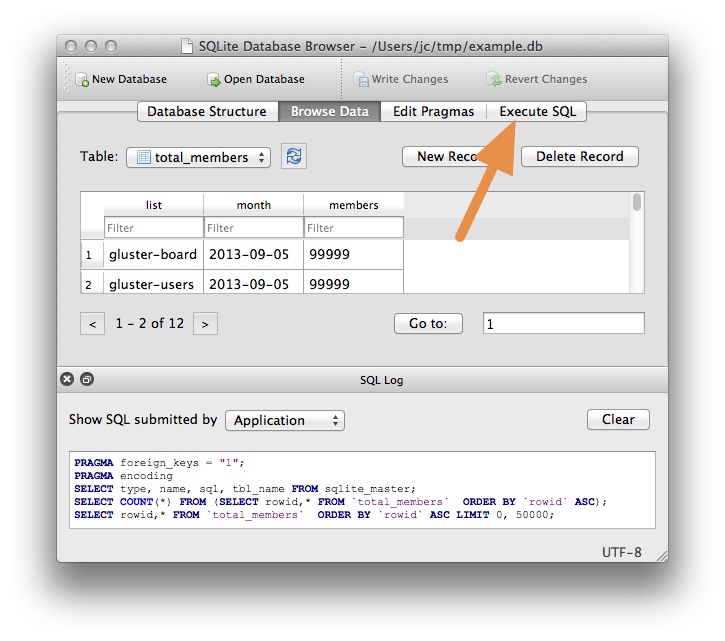Screen dimensions: 725x641
Task: Switch to the Database Structure tab
Action: [207, 111]
